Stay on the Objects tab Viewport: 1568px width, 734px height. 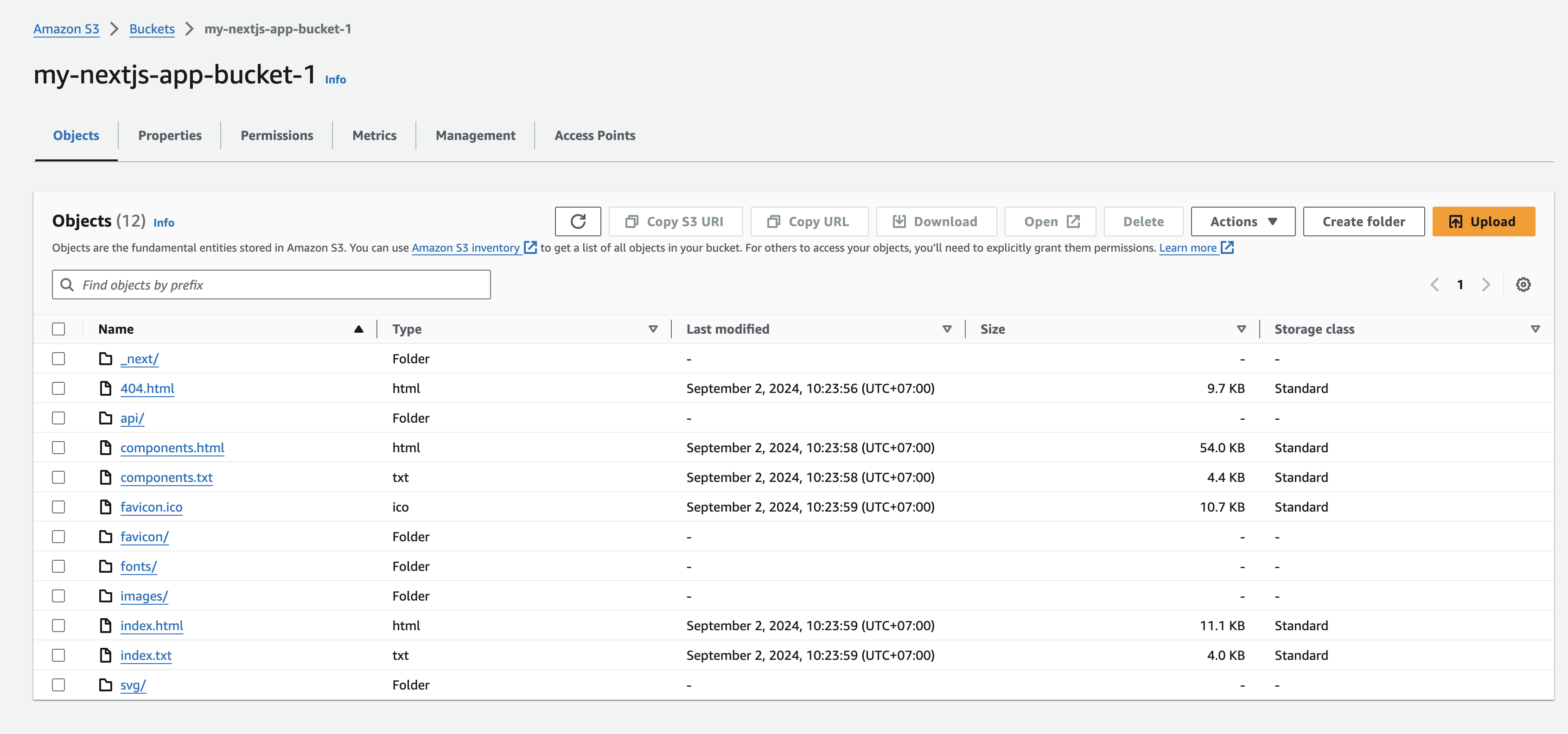pyautogui.click(x=76, y=136)
